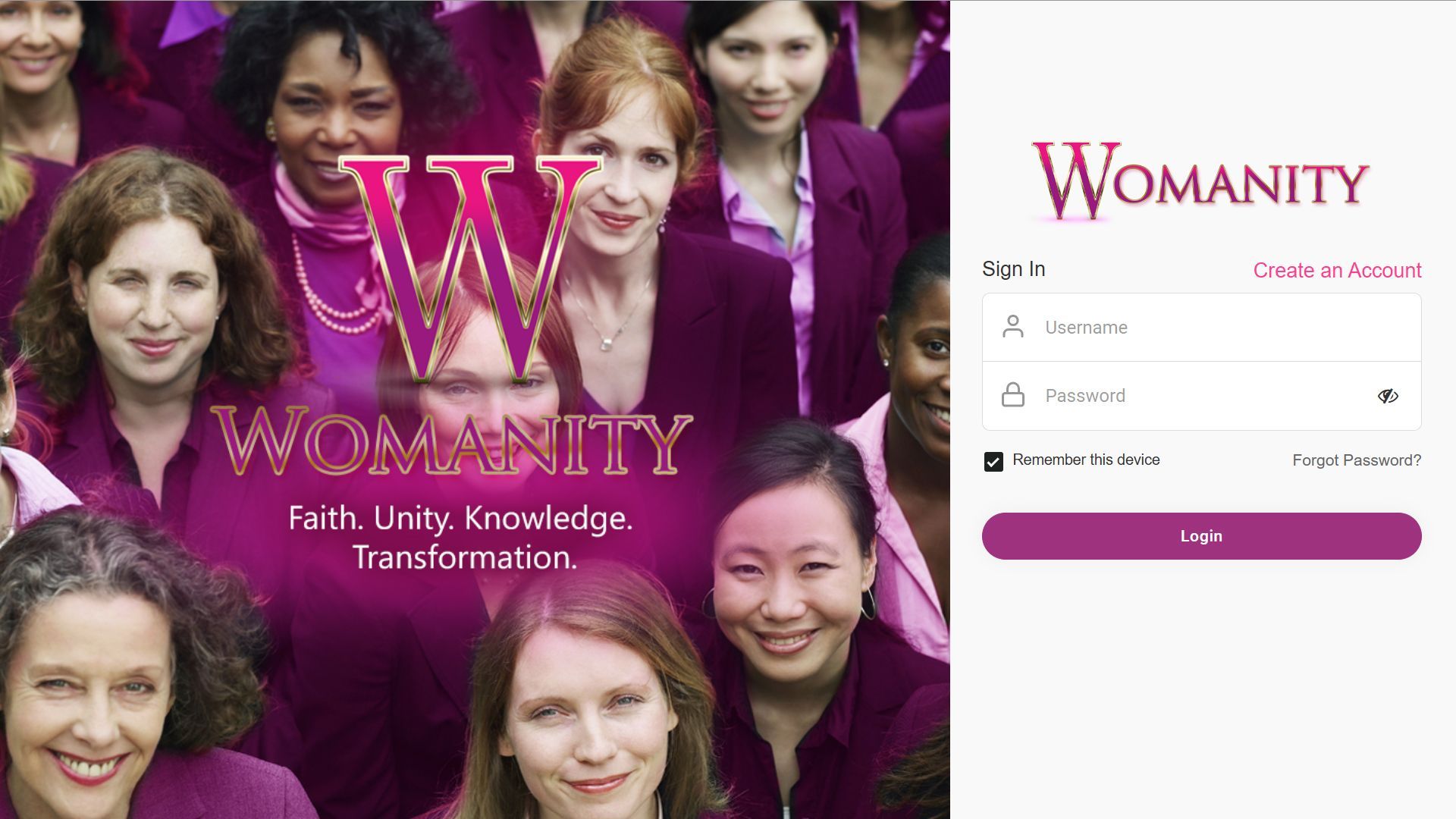Focus the Username input field
1456x819 pixels.
tap(1202, 328)
